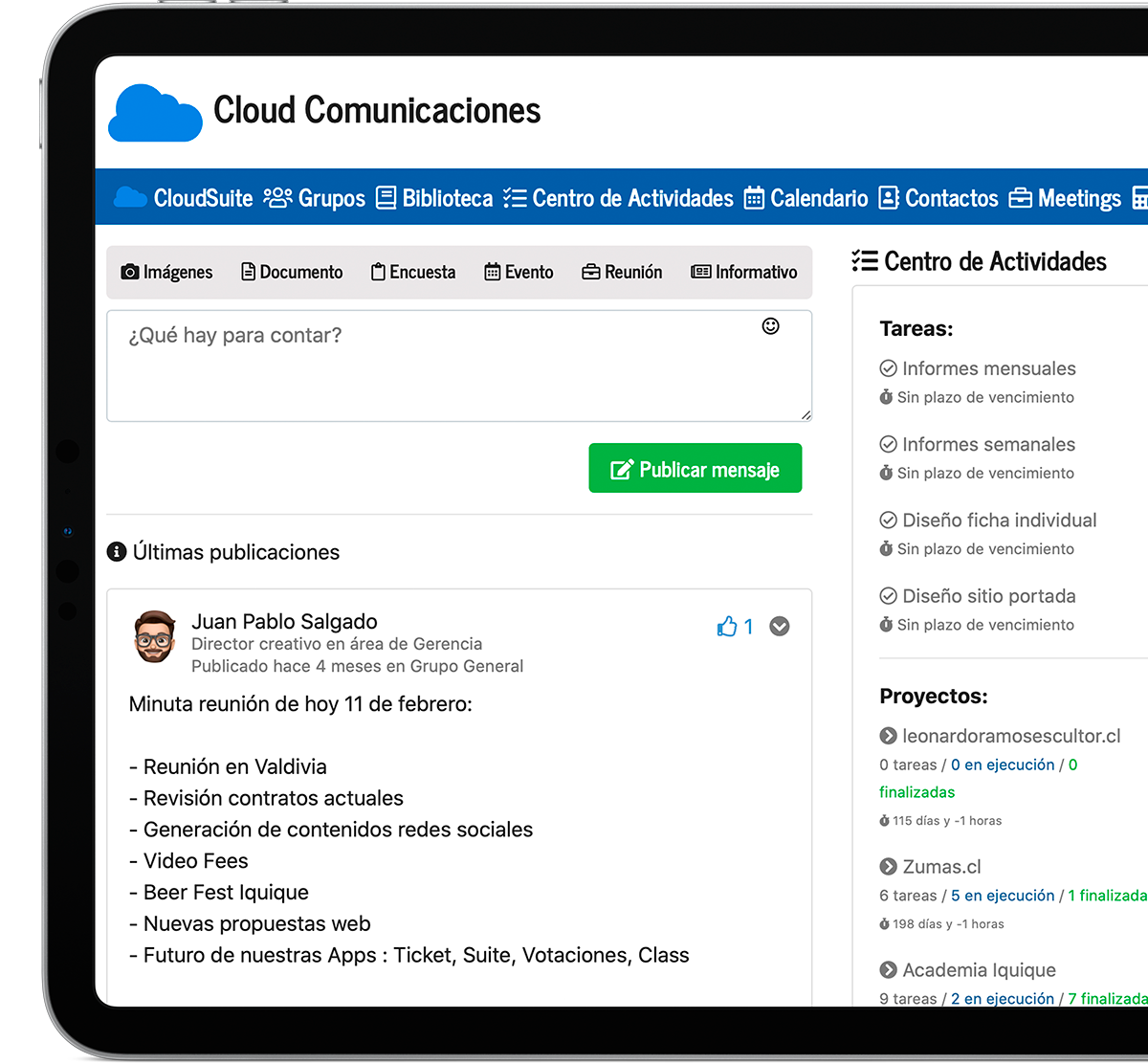Image resolution: width=1148 pixels, height=1064 pixels.
Task: Expand Academia Iquique project chevron
Action: click(888, 970)
